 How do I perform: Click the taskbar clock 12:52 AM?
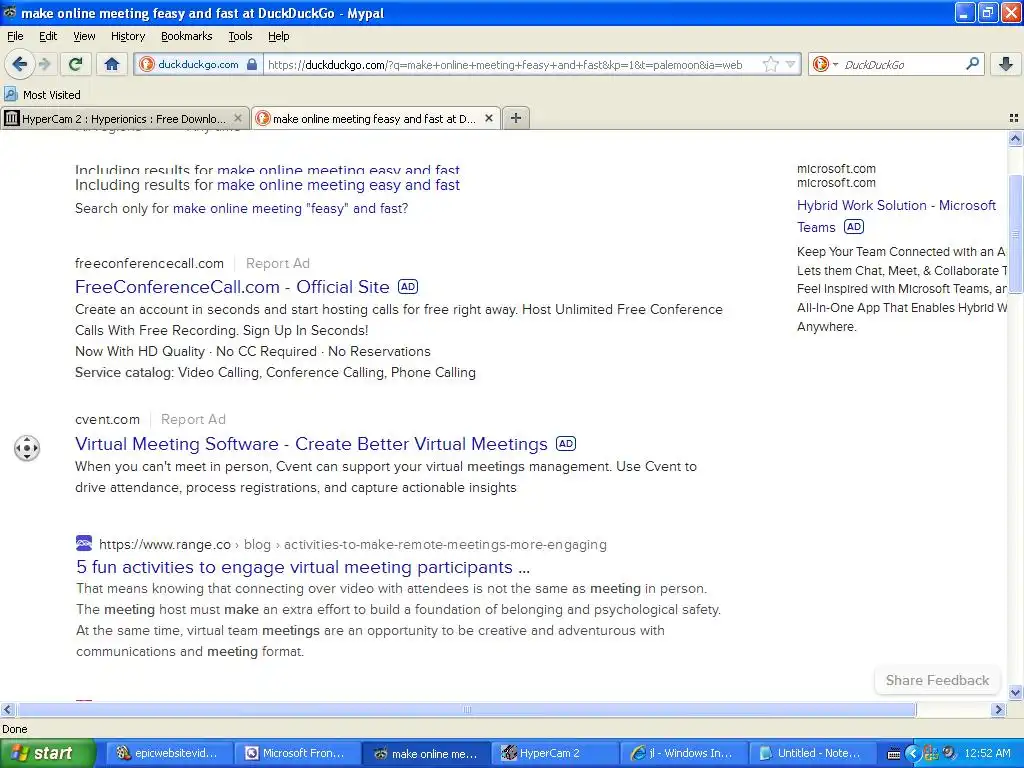point(987,754)
